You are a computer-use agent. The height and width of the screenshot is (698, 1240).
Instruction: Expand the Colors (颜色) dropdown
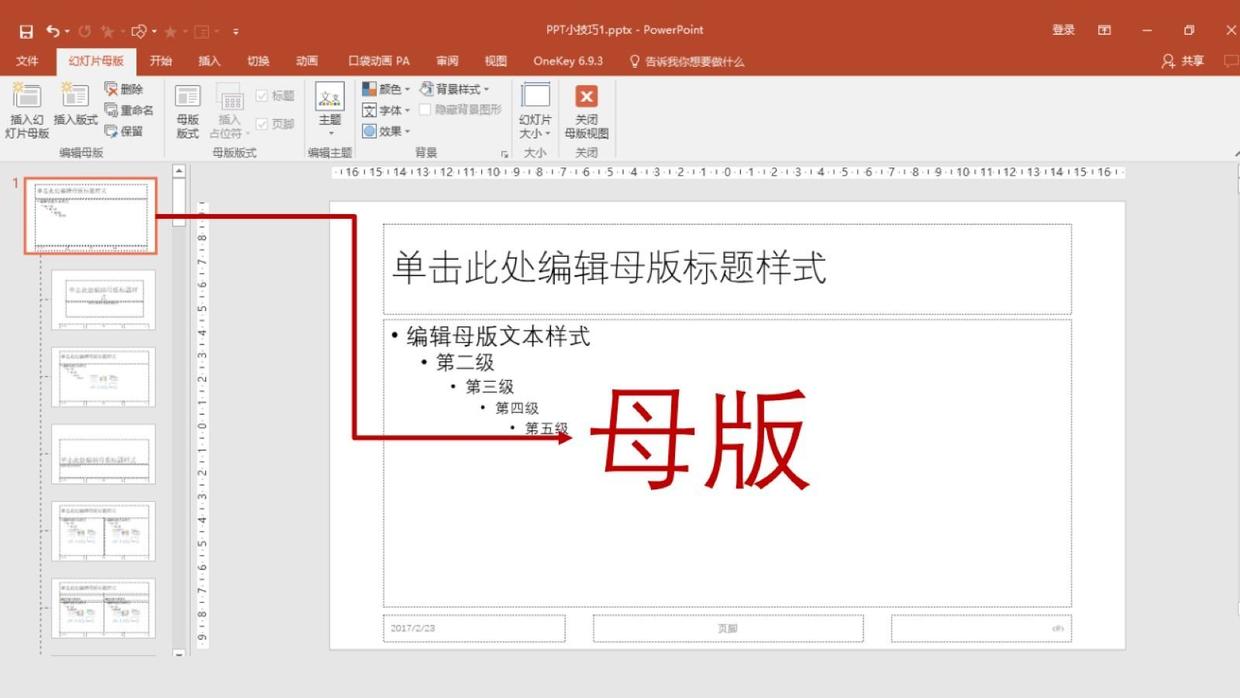(x=386, y=89)
